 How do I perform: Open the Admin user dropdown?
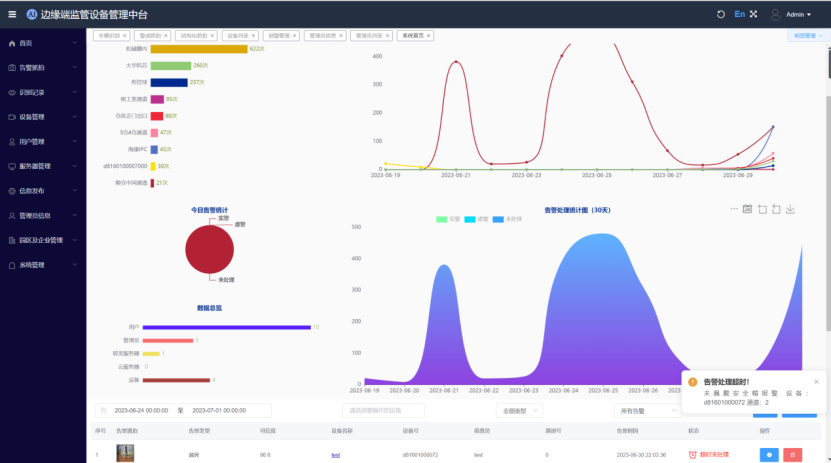(797, 15)
